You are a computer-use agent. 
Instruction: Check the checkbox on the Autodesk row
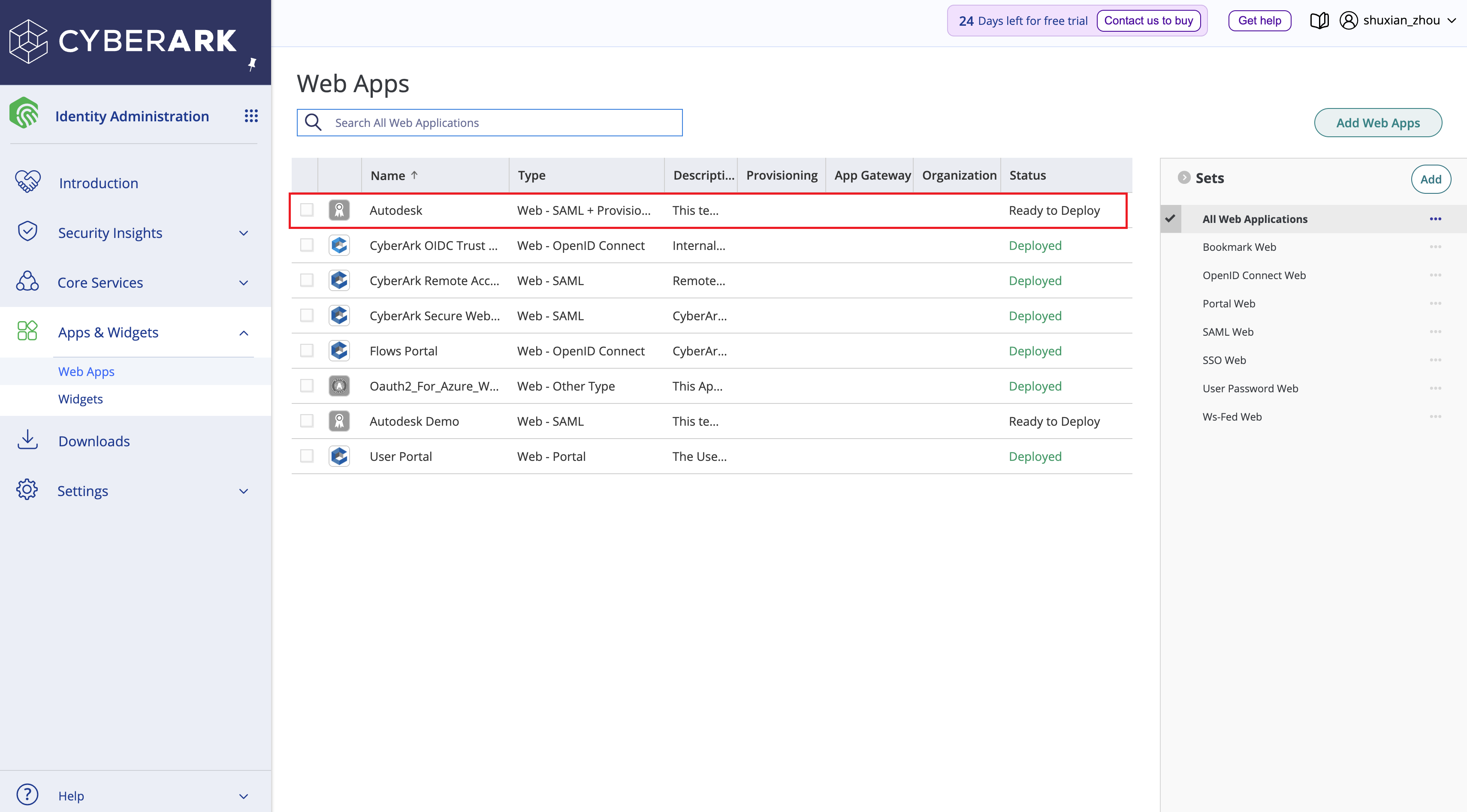click(307, 210)
